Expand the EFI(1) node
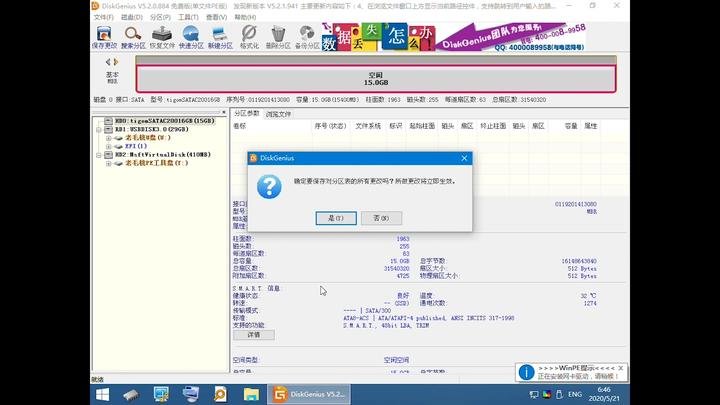Screen dimensions: 720x405 (108, 146)
